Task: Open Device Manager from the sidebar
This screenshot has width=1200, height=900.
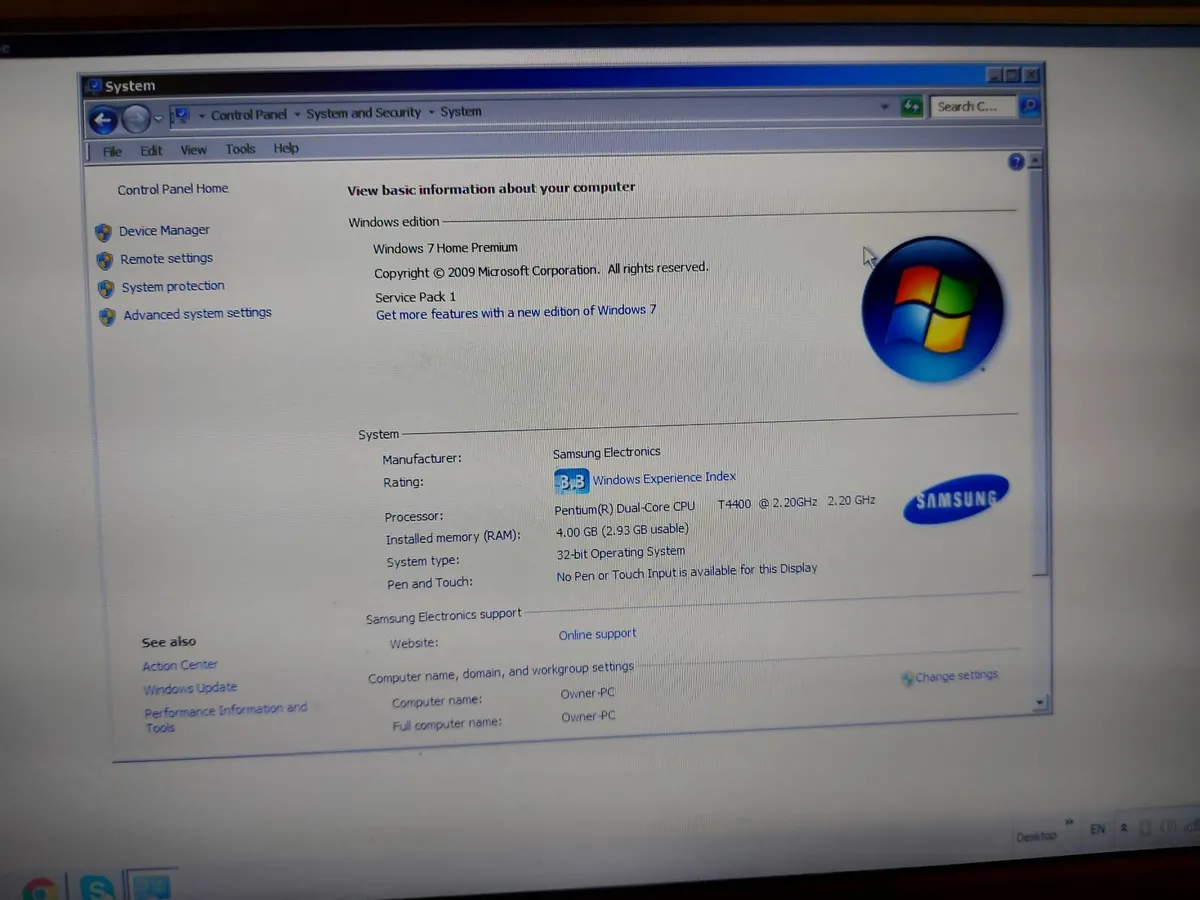Action: (163, 230)
